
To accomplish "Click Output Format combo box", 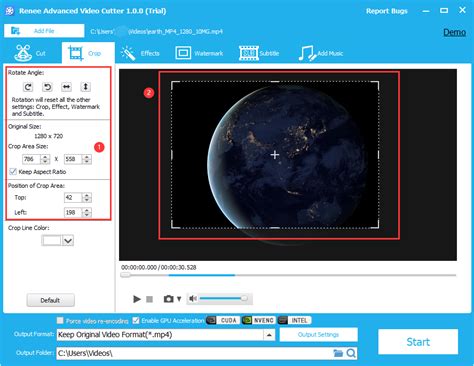I will point(166,335).
